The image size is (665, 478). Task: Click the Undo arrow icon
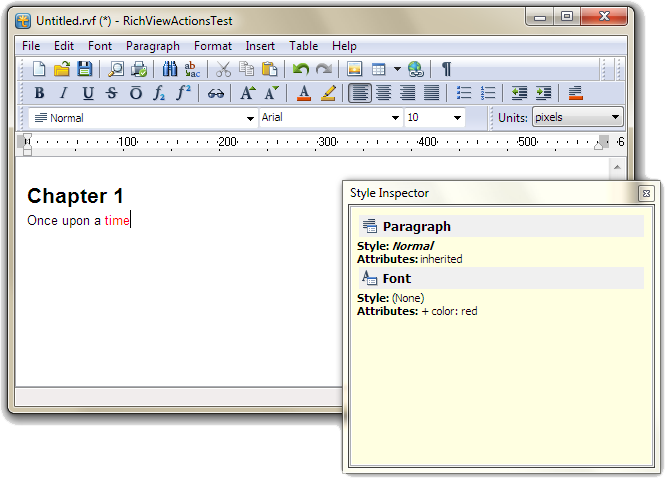(300, 69)
